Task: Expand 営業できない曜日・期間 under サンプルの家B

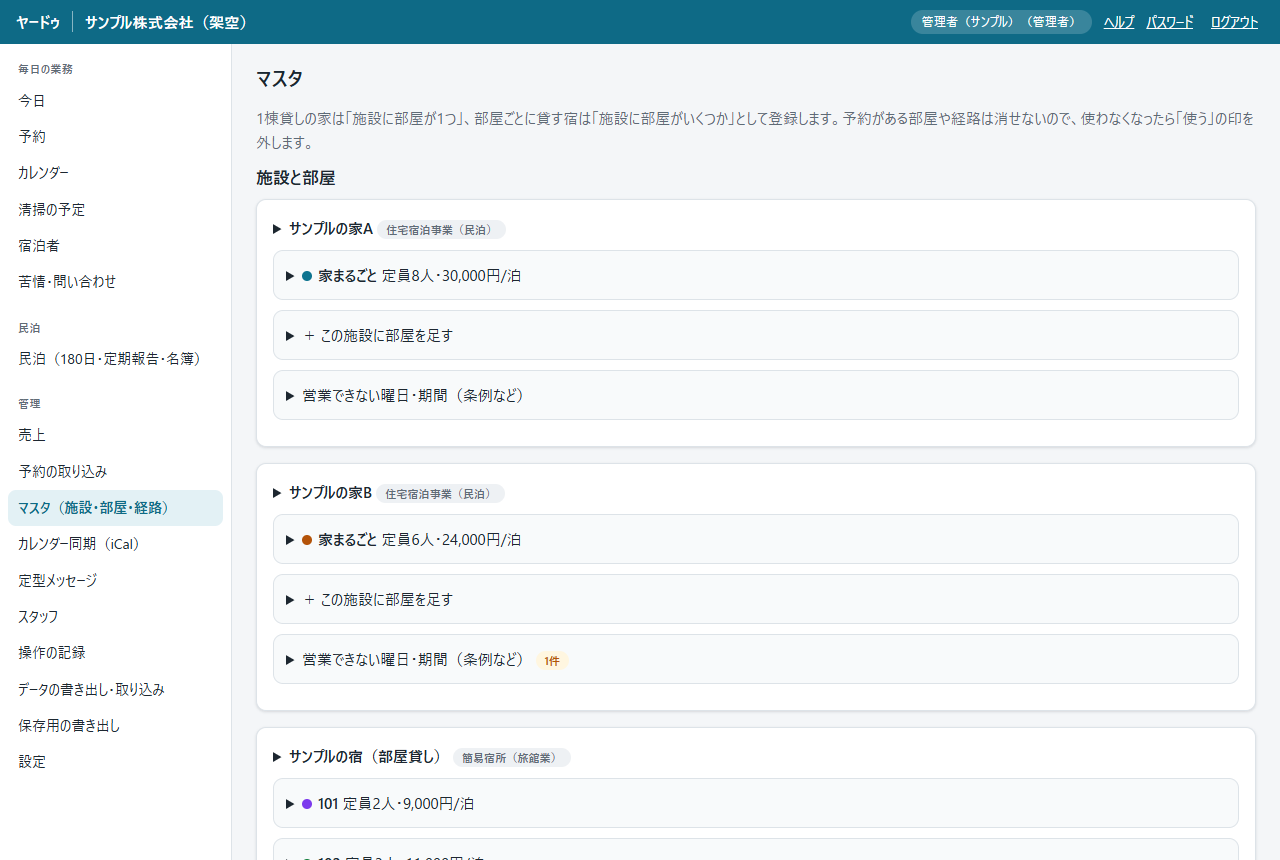Action: (x=756, y=659)
